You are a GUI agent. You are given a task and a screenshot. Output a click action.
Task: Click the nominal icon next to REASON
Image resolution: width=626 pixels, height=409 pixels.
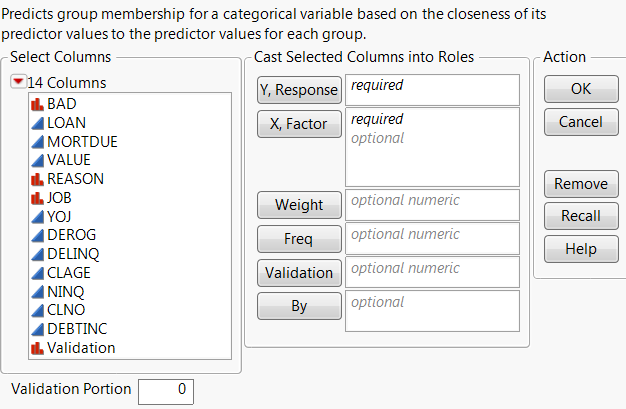38,179
